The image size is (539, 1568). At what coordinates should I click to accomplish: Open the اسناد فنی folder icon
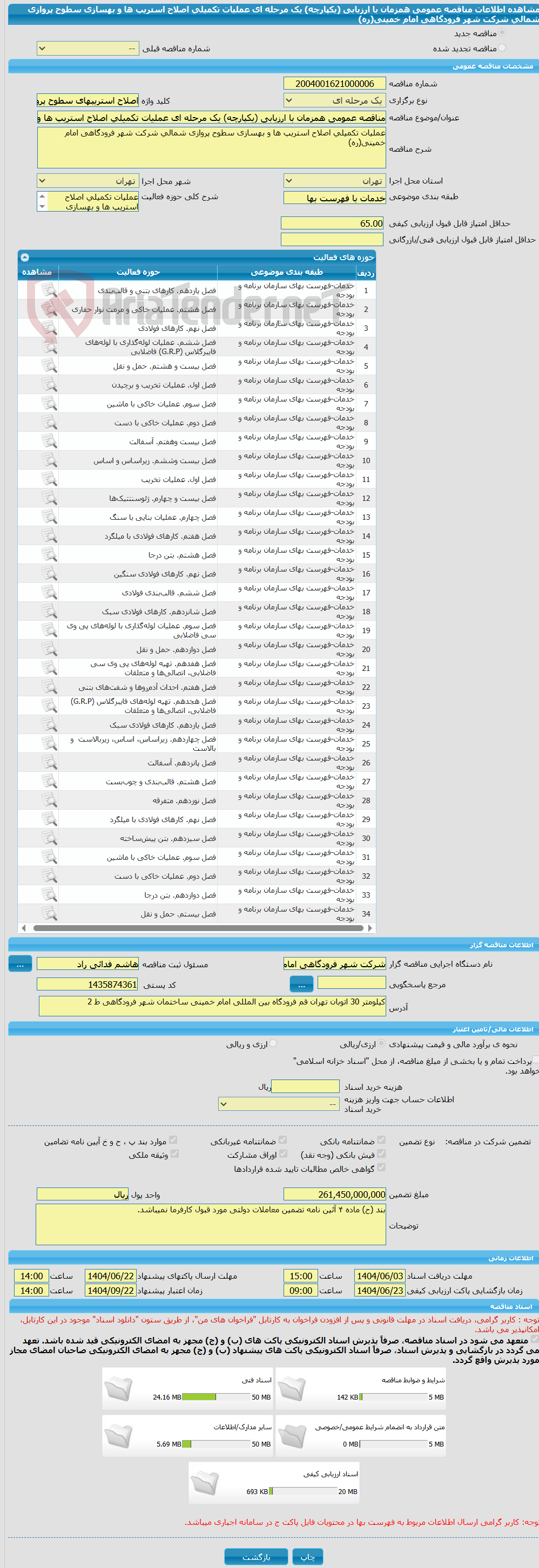pyautogui.click(x=118, y=1388)
